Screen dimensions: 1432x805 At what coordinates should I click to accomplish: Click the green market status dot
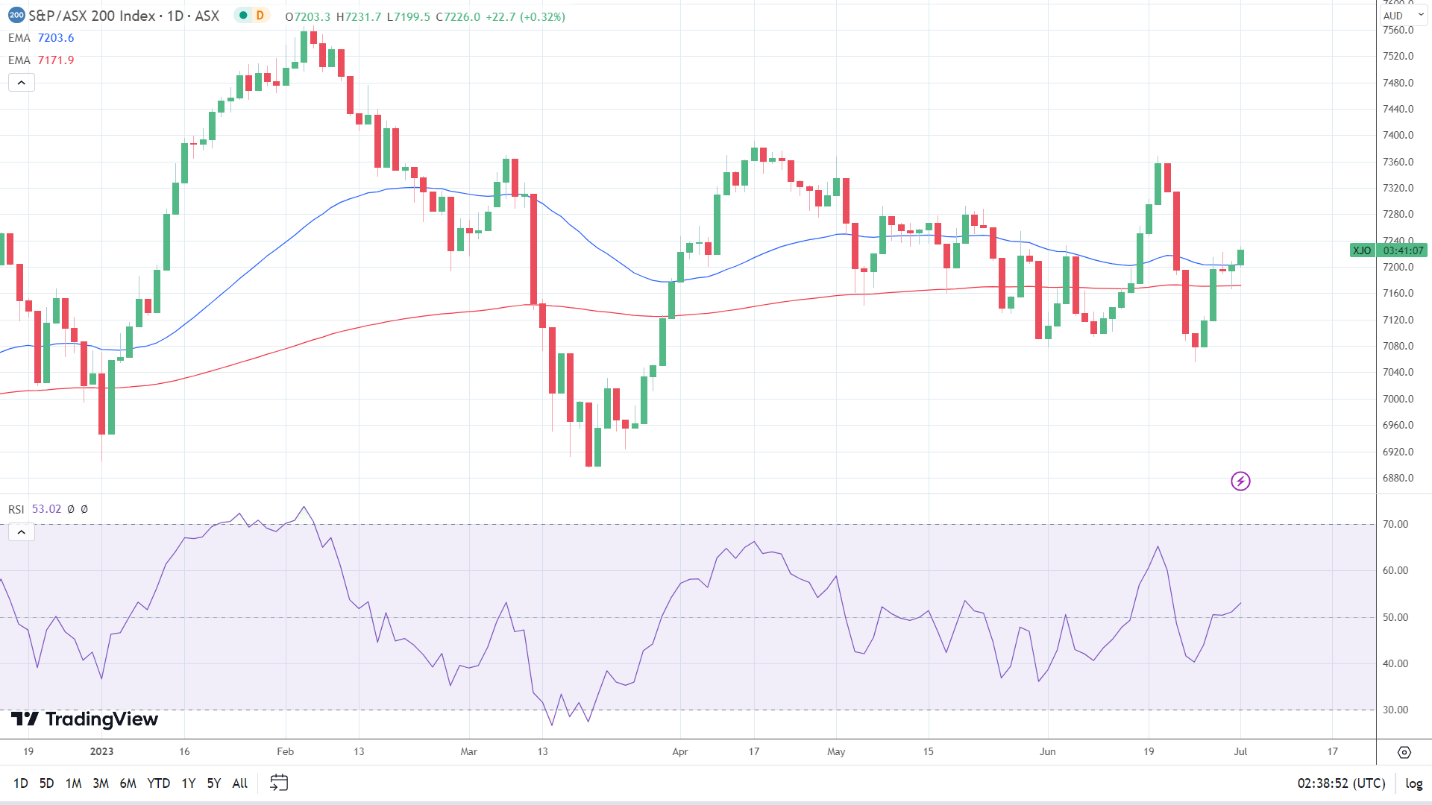click(x=241, y=16)
